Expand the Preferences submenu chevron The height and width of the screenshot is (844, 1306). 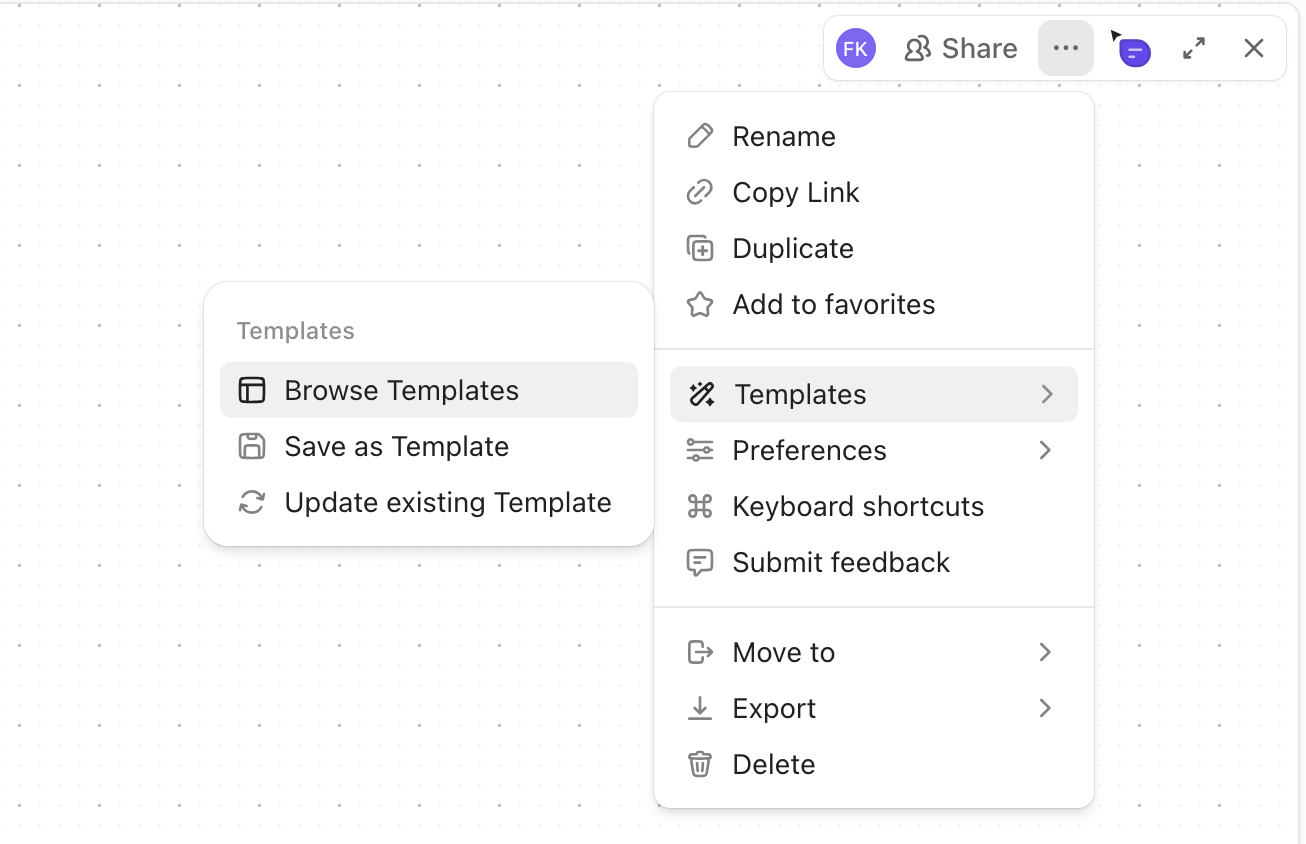point(1045,450)
